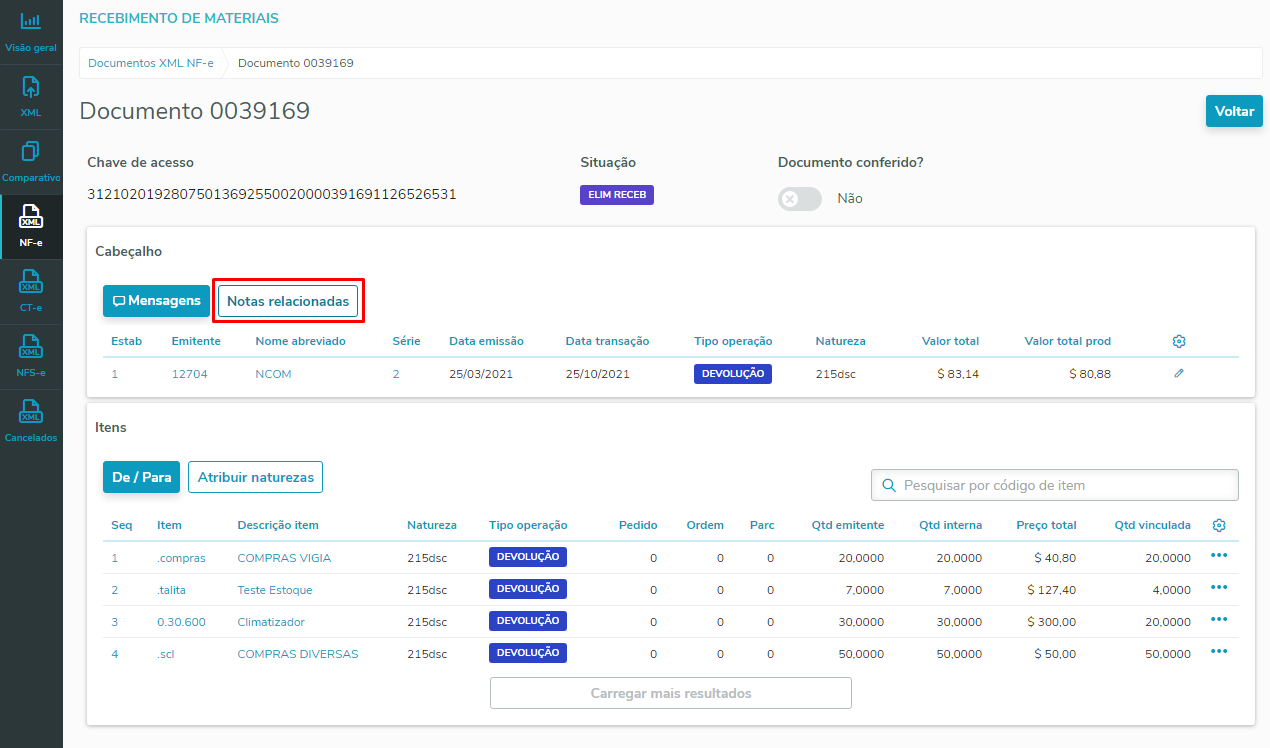The width and height of the screenshot is (1270, 748).
Task: Click RECEBIMENTO DE MATERIAIS title
Action: (x=179, y=18)
